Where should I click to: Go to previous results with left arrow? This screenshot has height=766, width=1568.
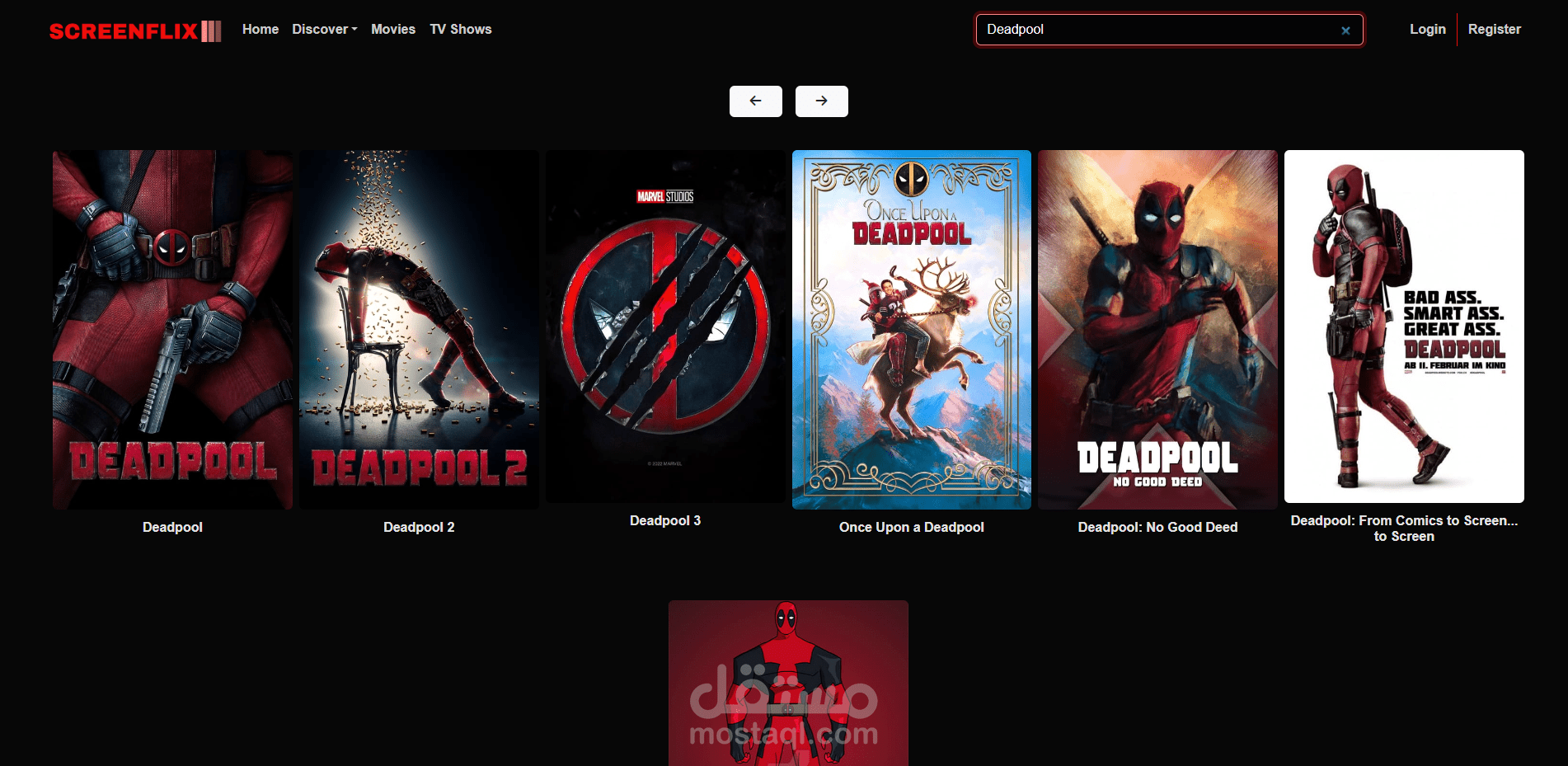click(x=755, y=101)
